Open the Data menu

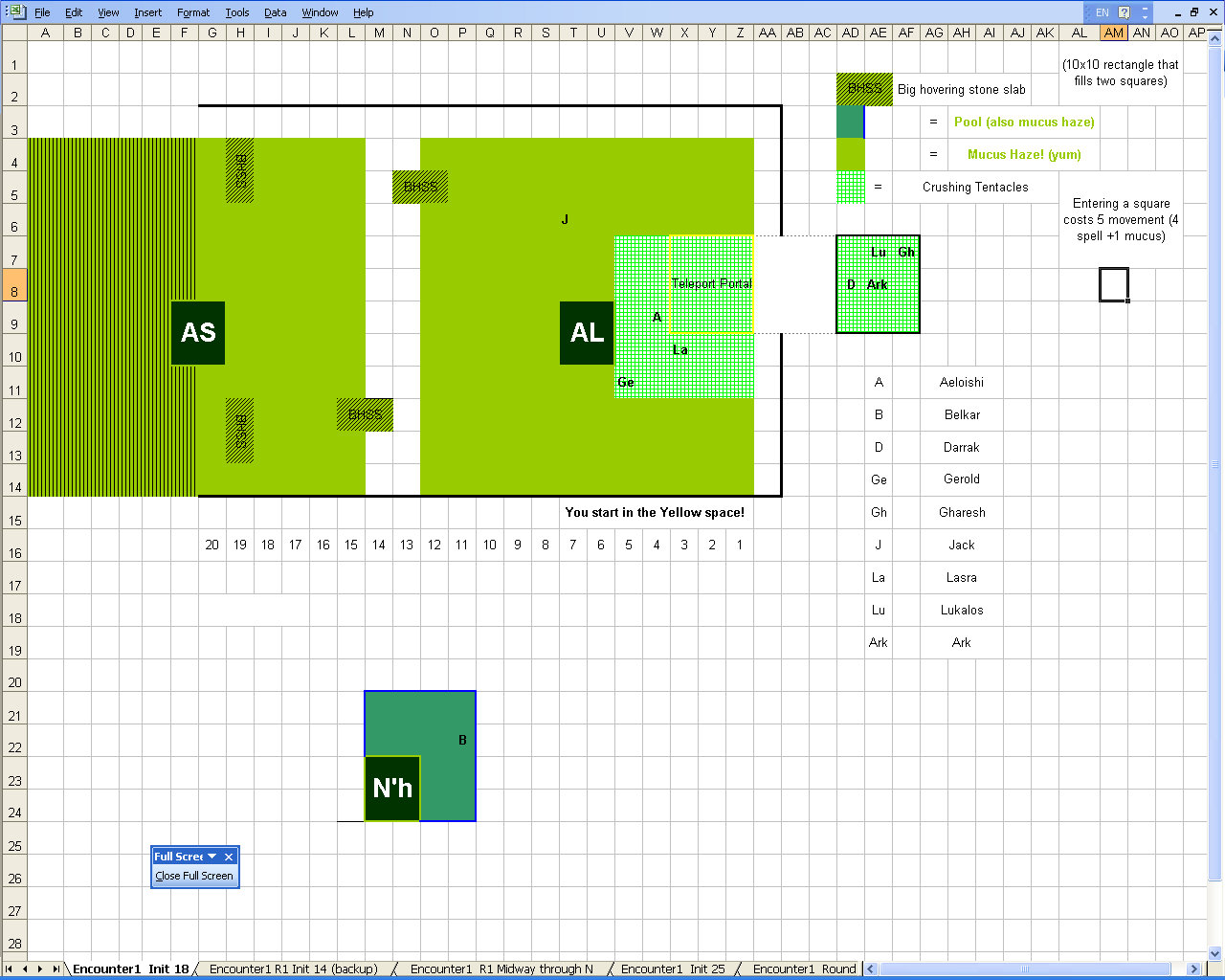click(275, 12)
